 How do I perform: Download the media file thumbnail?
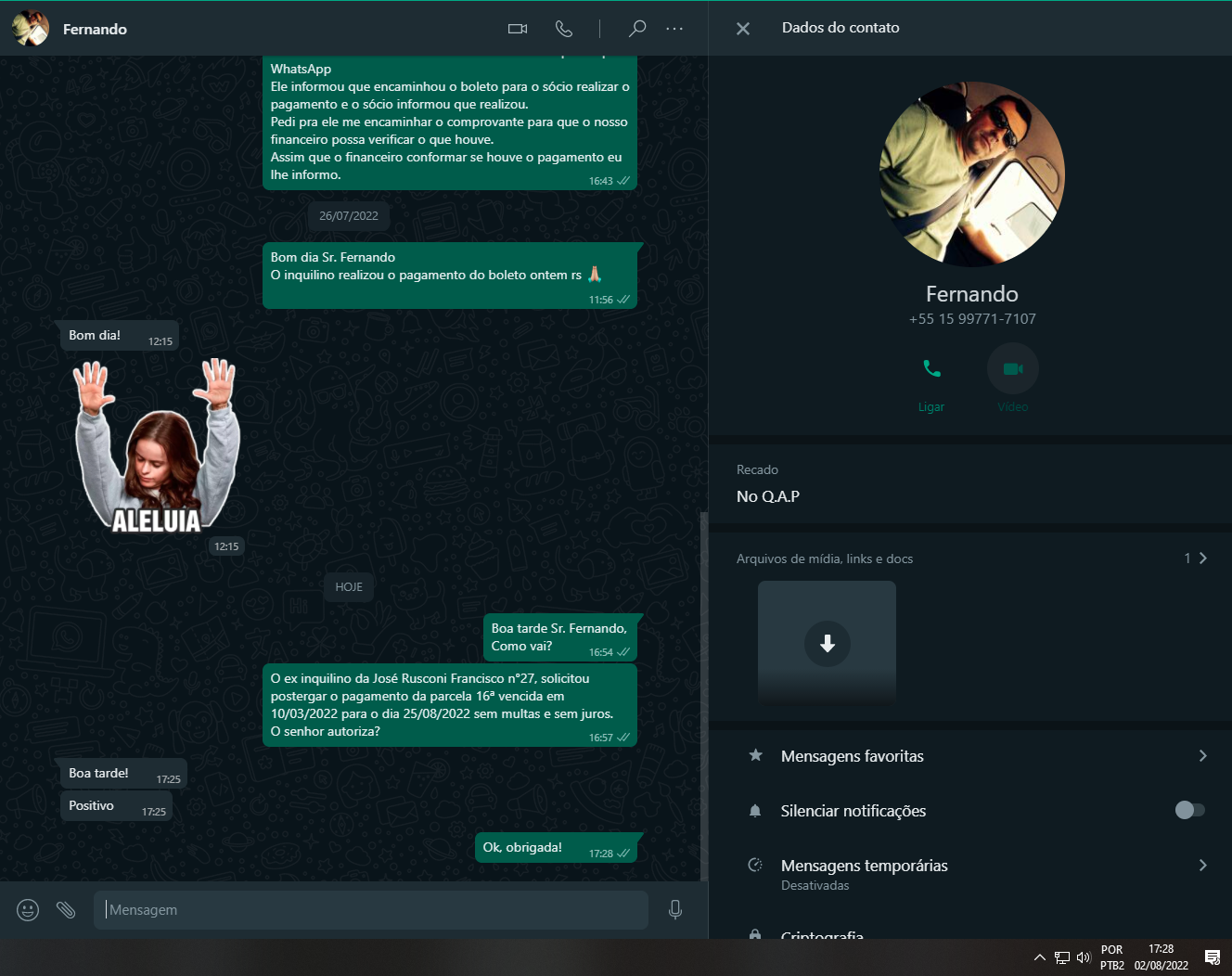point(827,644)
